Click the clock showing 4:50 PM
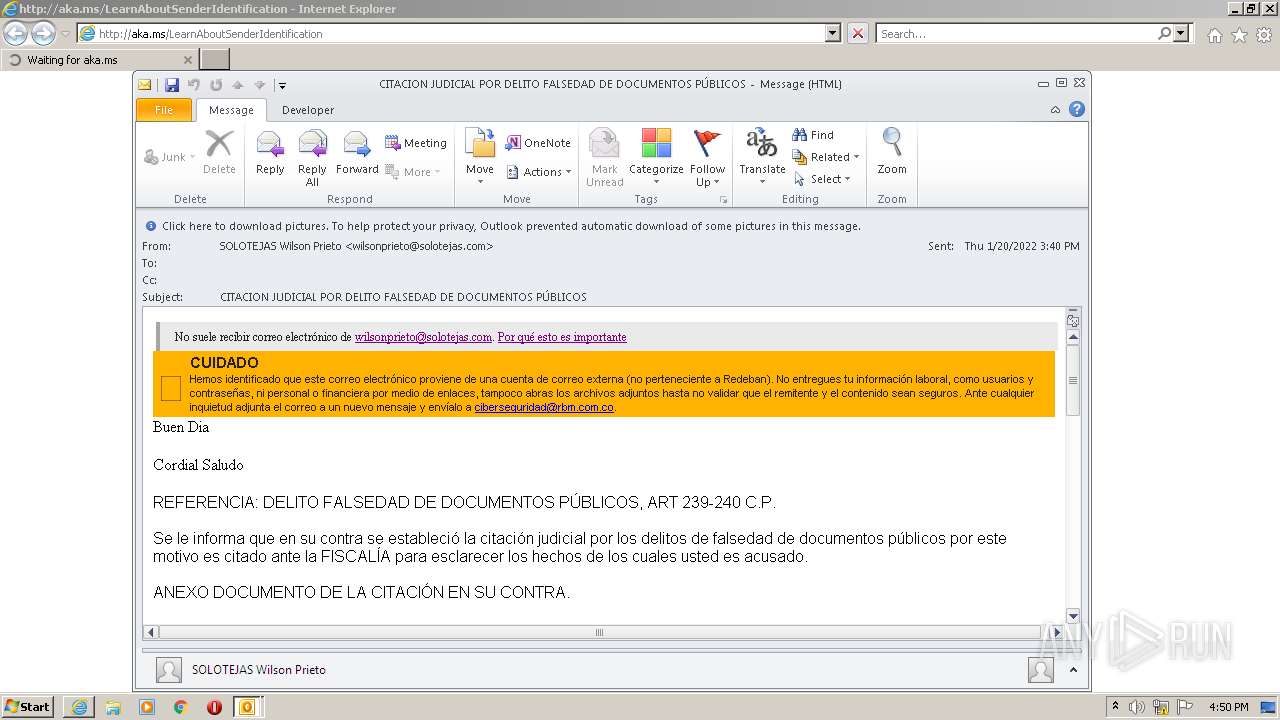Screen dimensions: 1280x720 tap(1228, 707)
